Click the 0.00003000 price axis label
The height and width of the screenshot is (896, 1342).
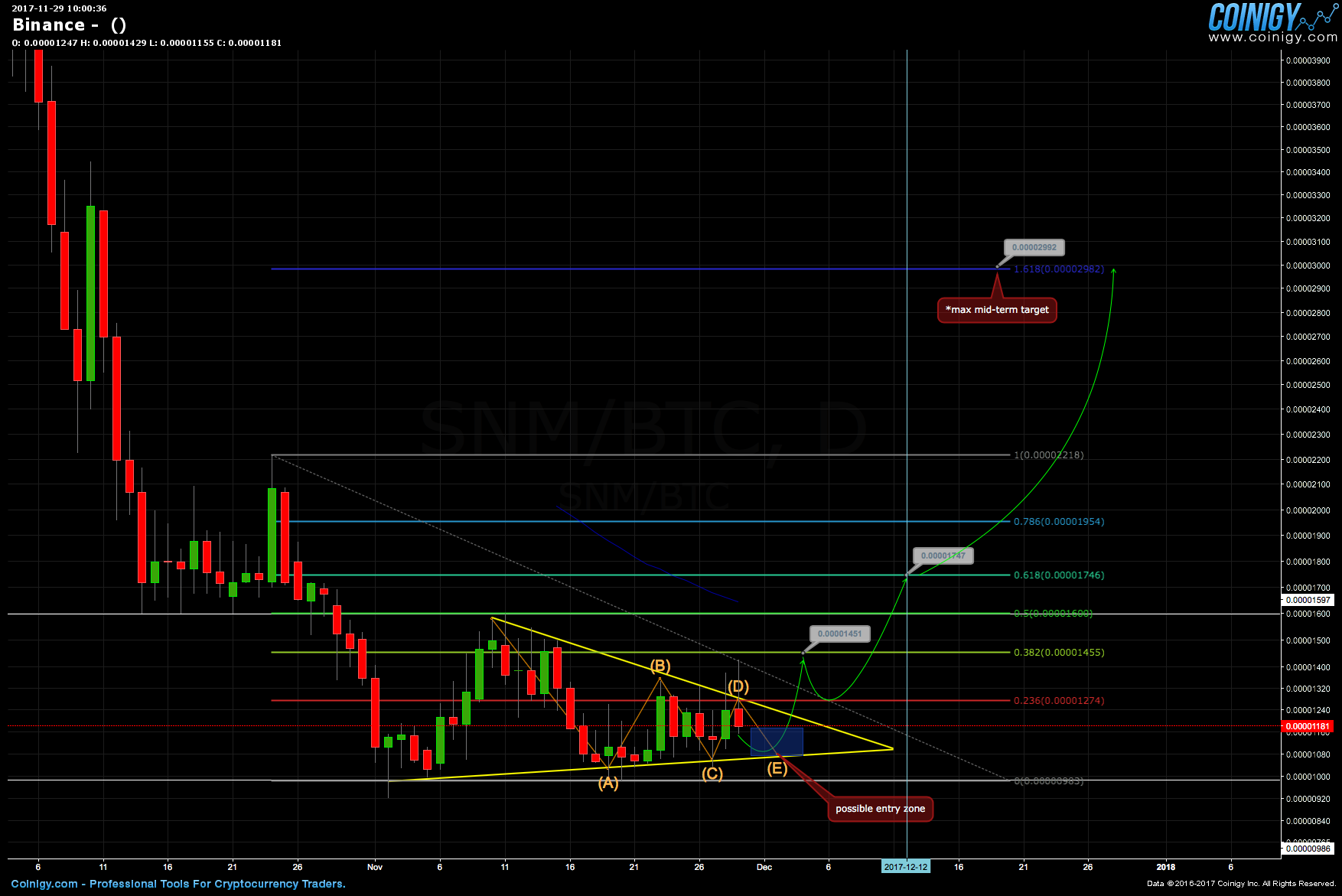[x=1308, y=266]
